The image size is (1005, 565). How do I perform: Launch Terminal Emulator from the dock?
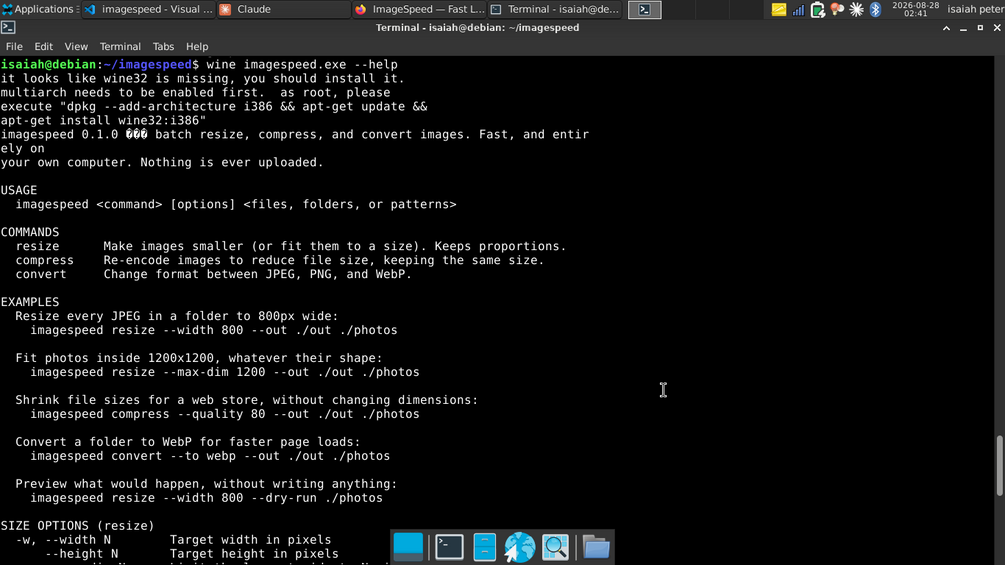[449, 547]
